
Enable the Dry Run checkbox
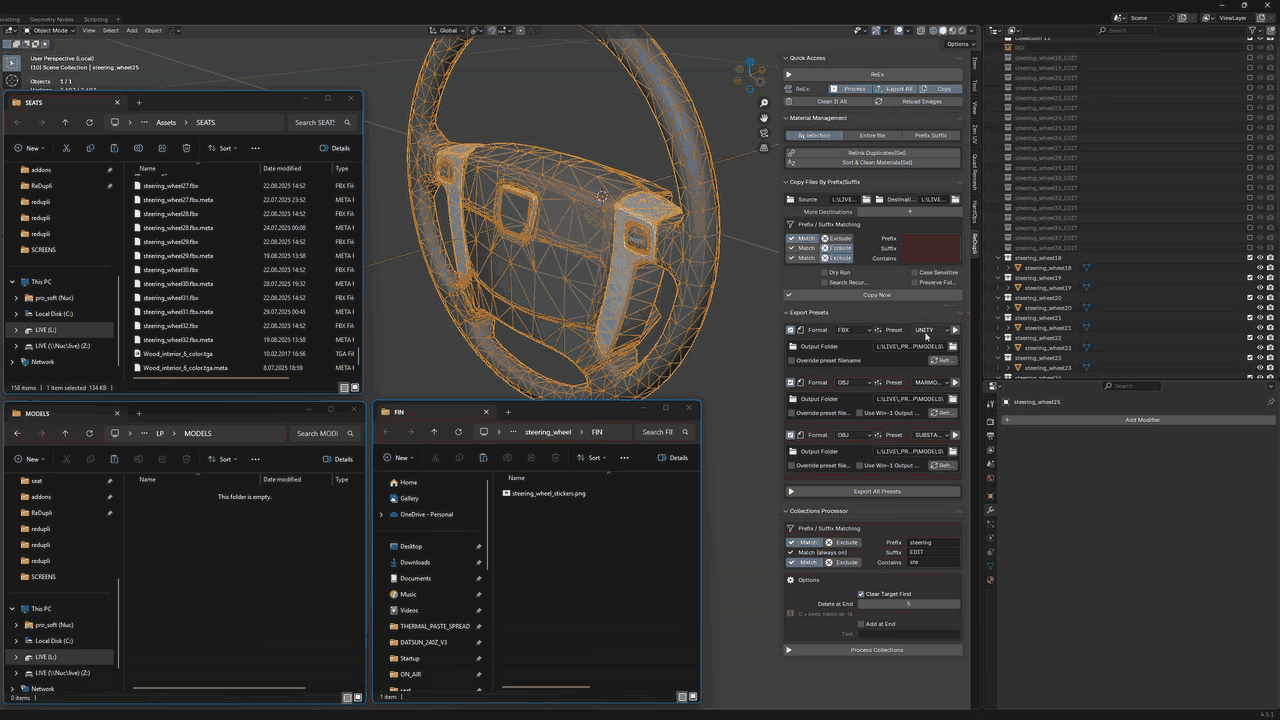(x=823, y=272)
